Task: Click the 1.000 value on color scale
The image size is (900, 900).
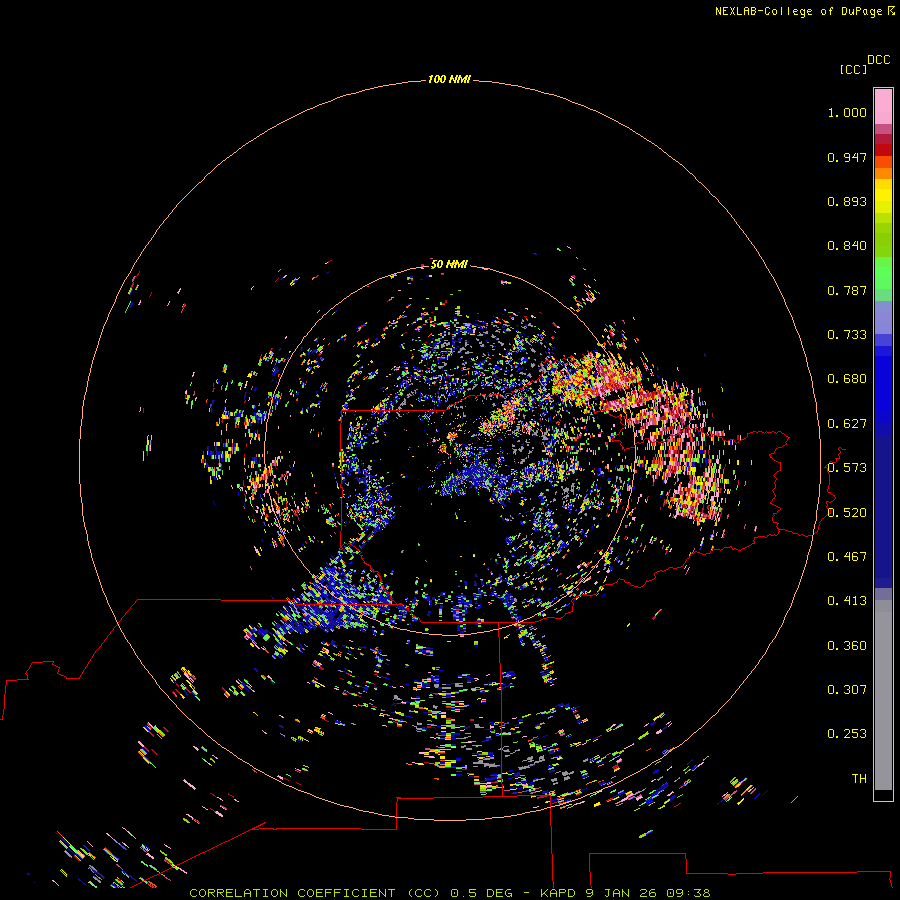Action: point(847,112)
